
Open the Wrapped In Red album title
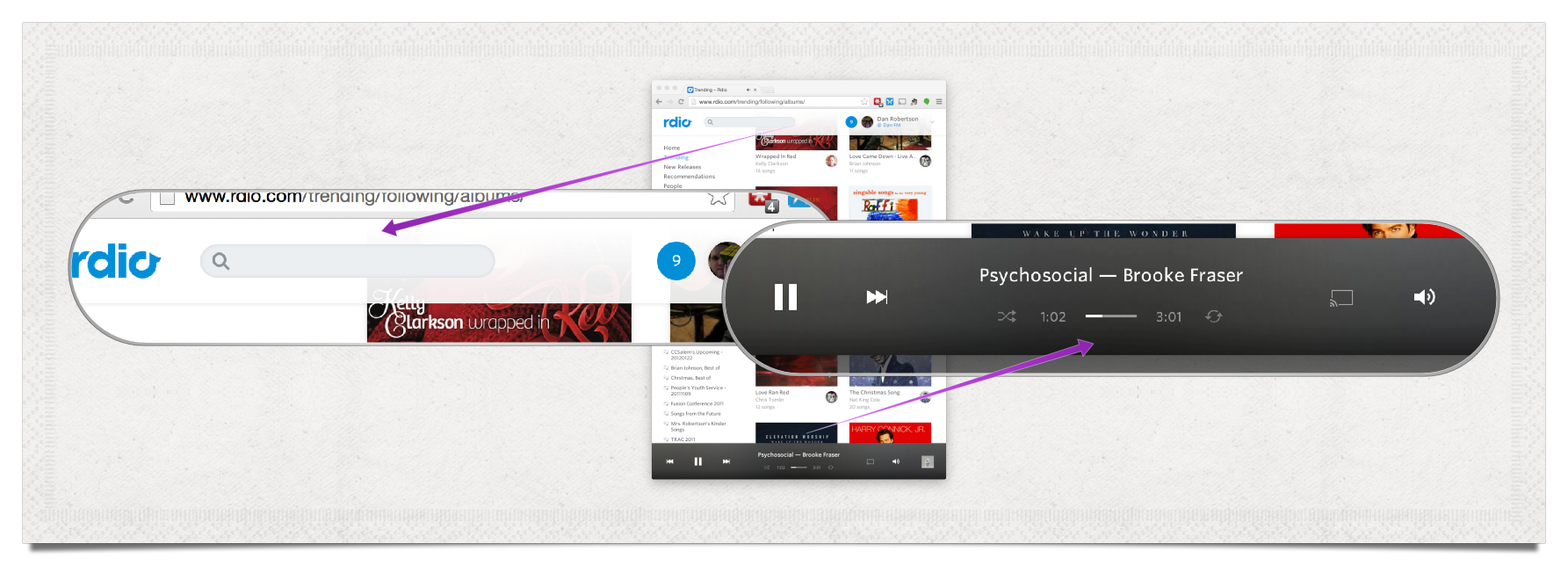click(x=776, y=156)
